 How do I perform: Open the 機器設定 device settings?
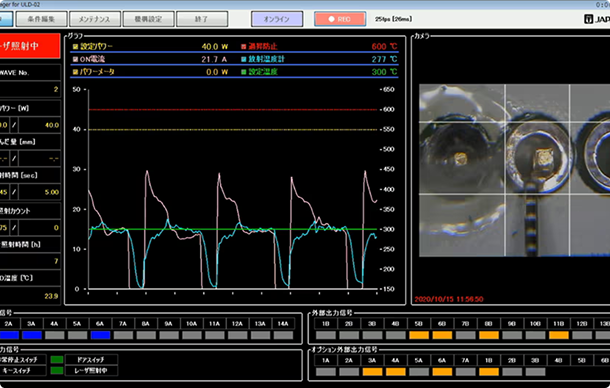tap(148, 19)
